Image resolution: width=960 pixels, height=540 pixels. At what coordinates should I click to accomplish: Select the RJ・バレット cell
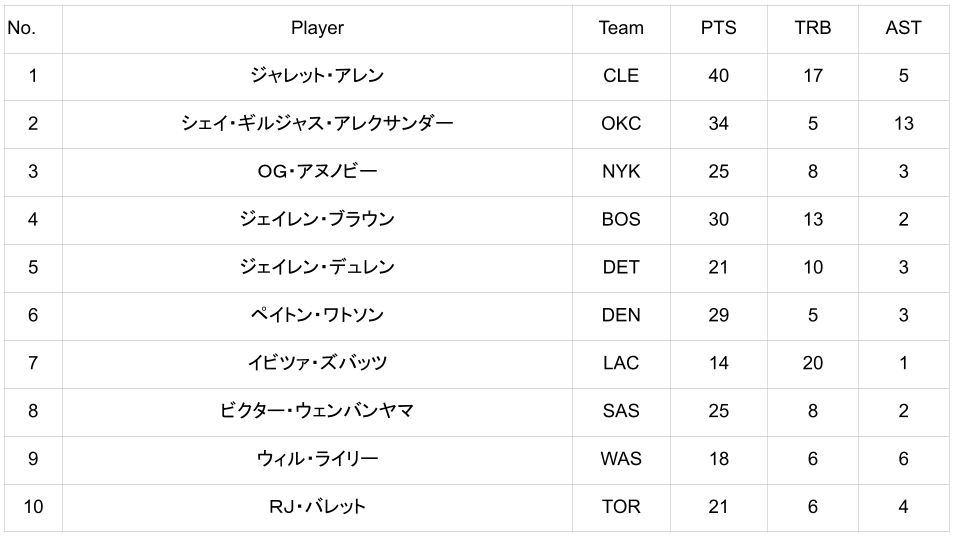[x=317, y=507]
